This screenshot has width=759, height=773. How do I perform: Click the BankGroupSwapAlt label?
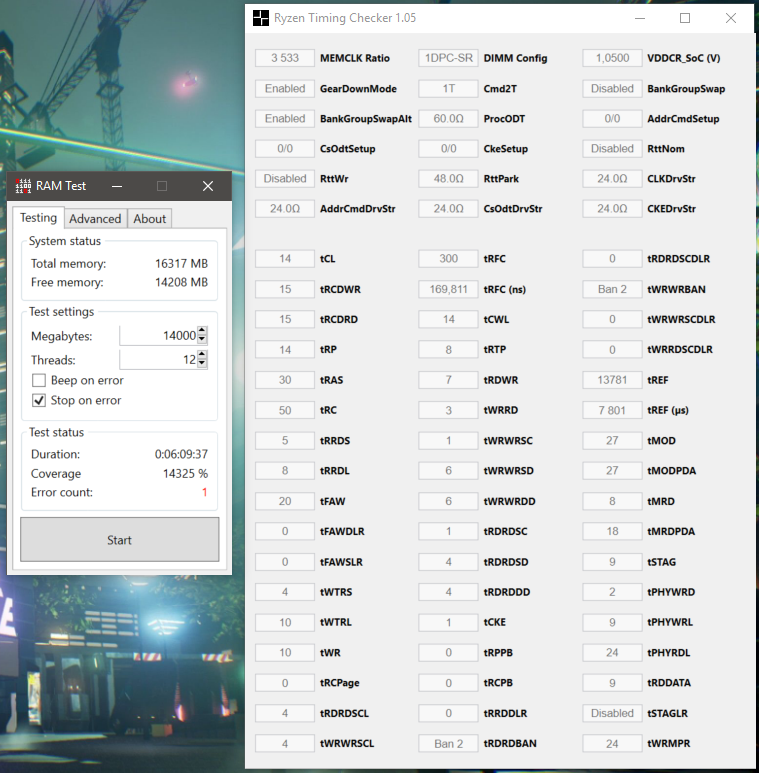366,119
